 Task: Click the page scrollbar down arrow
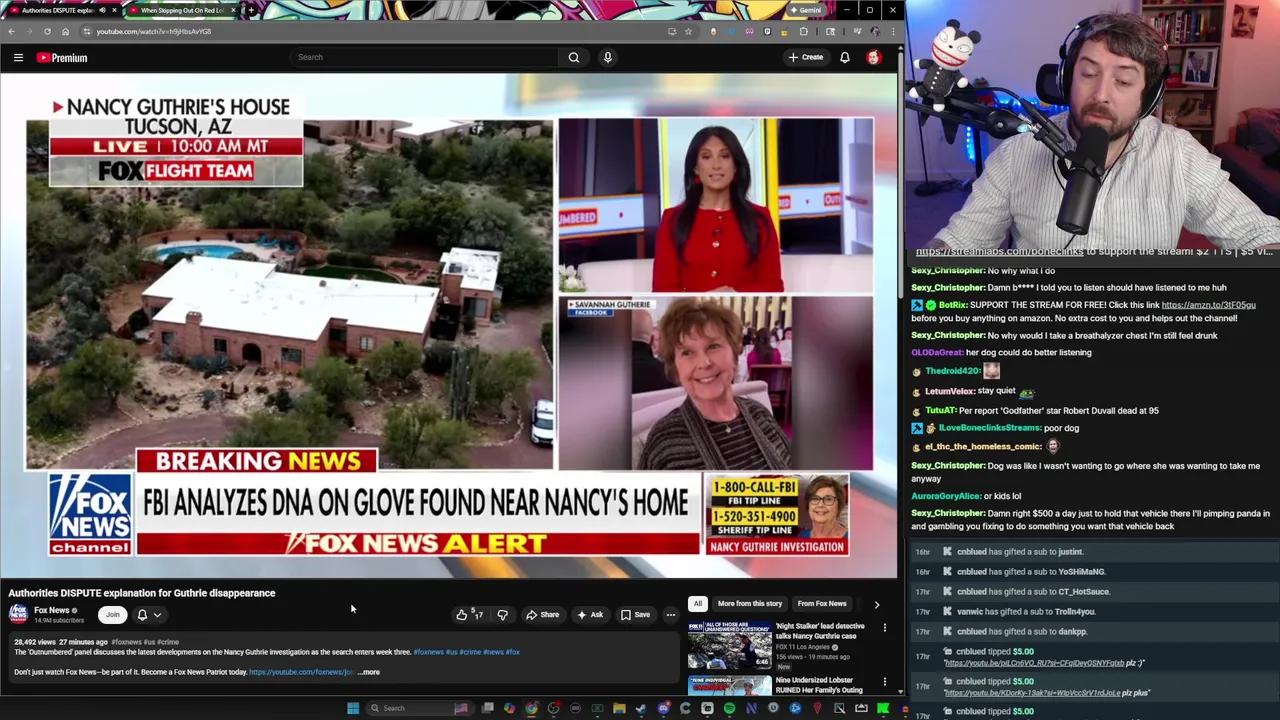(900, 691)
